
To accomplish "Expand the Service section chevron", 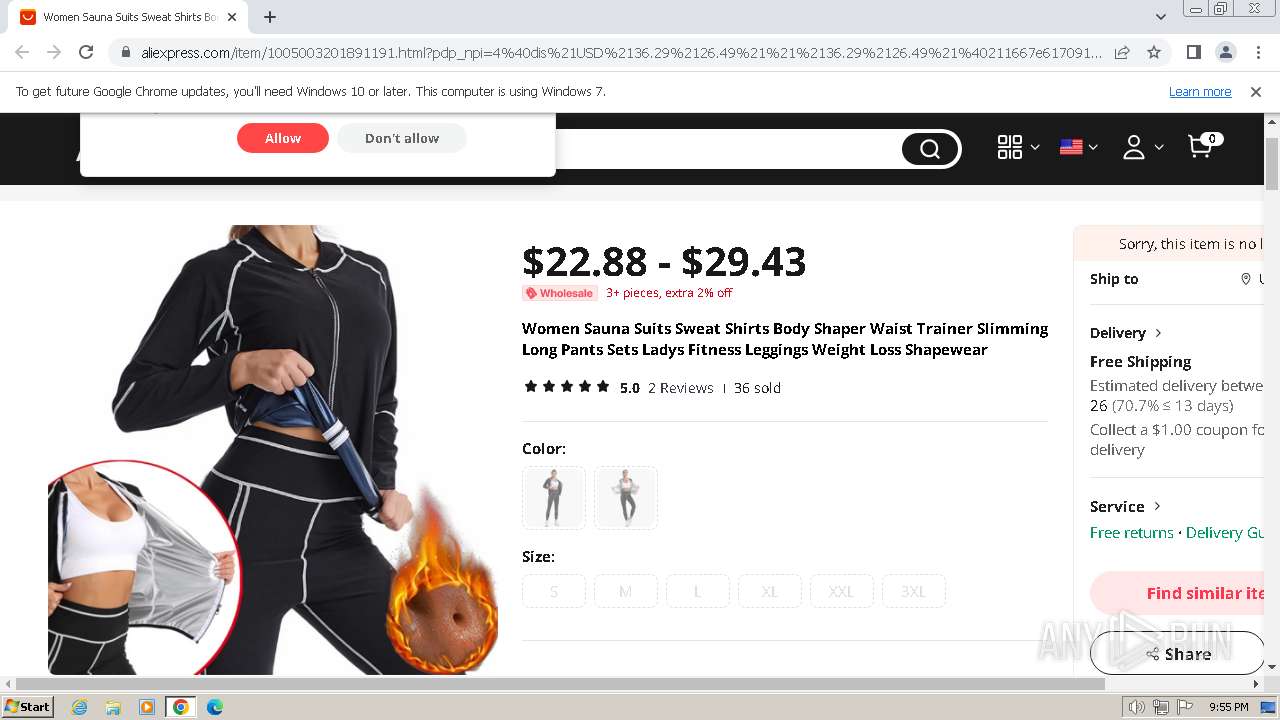I will coord(1157,506).
